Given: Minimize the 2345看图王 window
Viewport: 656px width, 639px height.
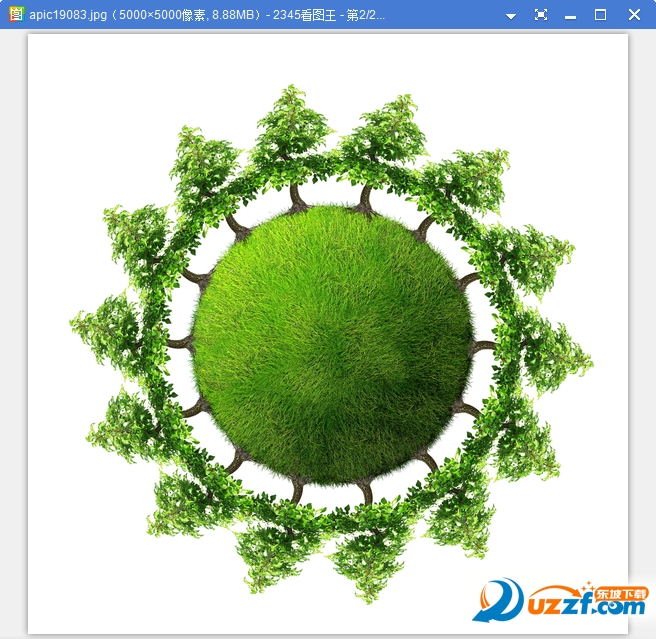Looking at the screenshot, I should click(x=570, y=17).
